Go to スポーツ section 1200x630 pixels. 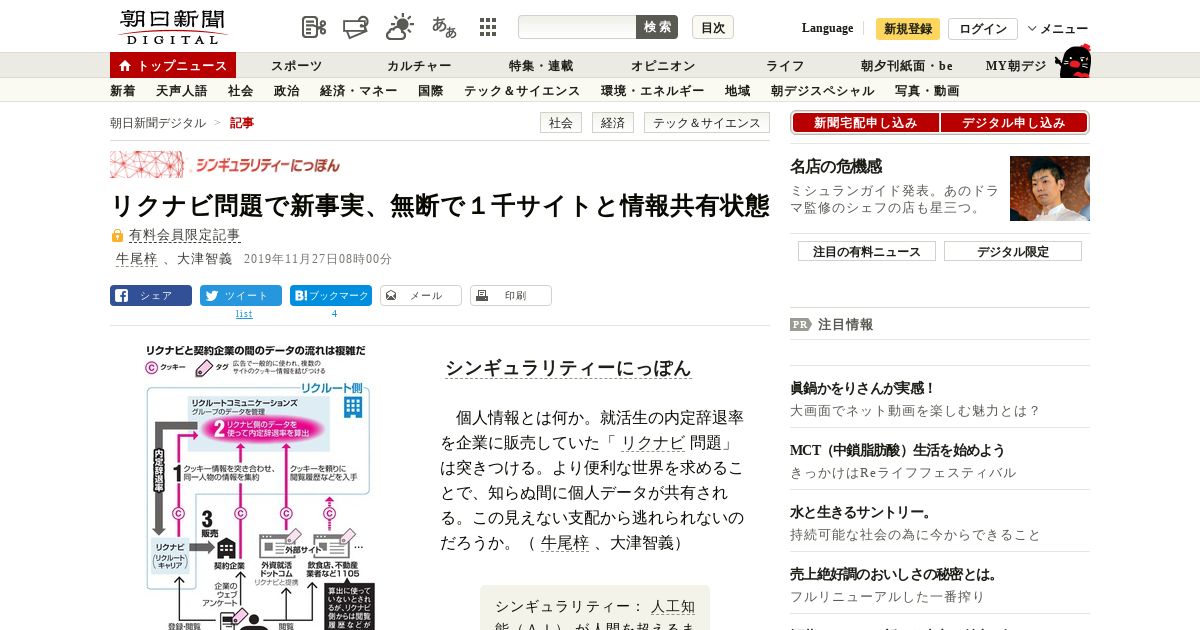296,66
